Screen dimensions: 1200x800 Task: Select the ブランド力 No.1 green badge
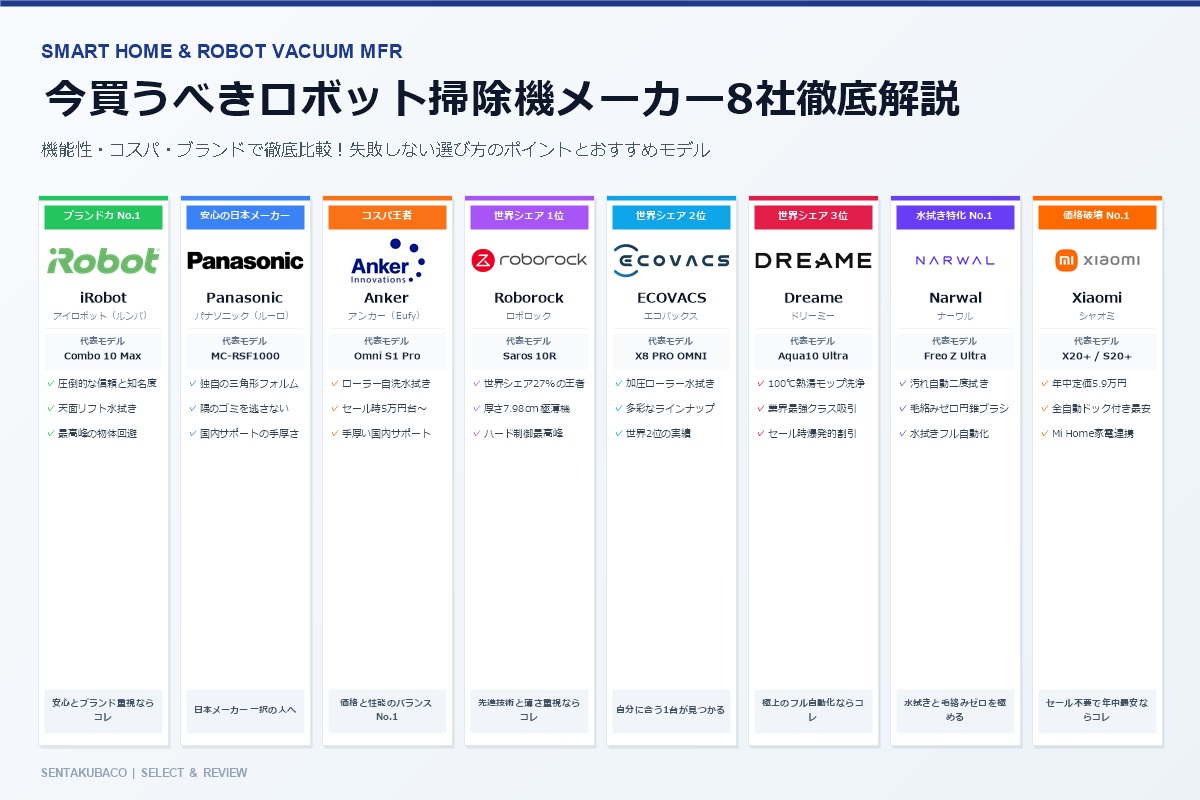103,216
